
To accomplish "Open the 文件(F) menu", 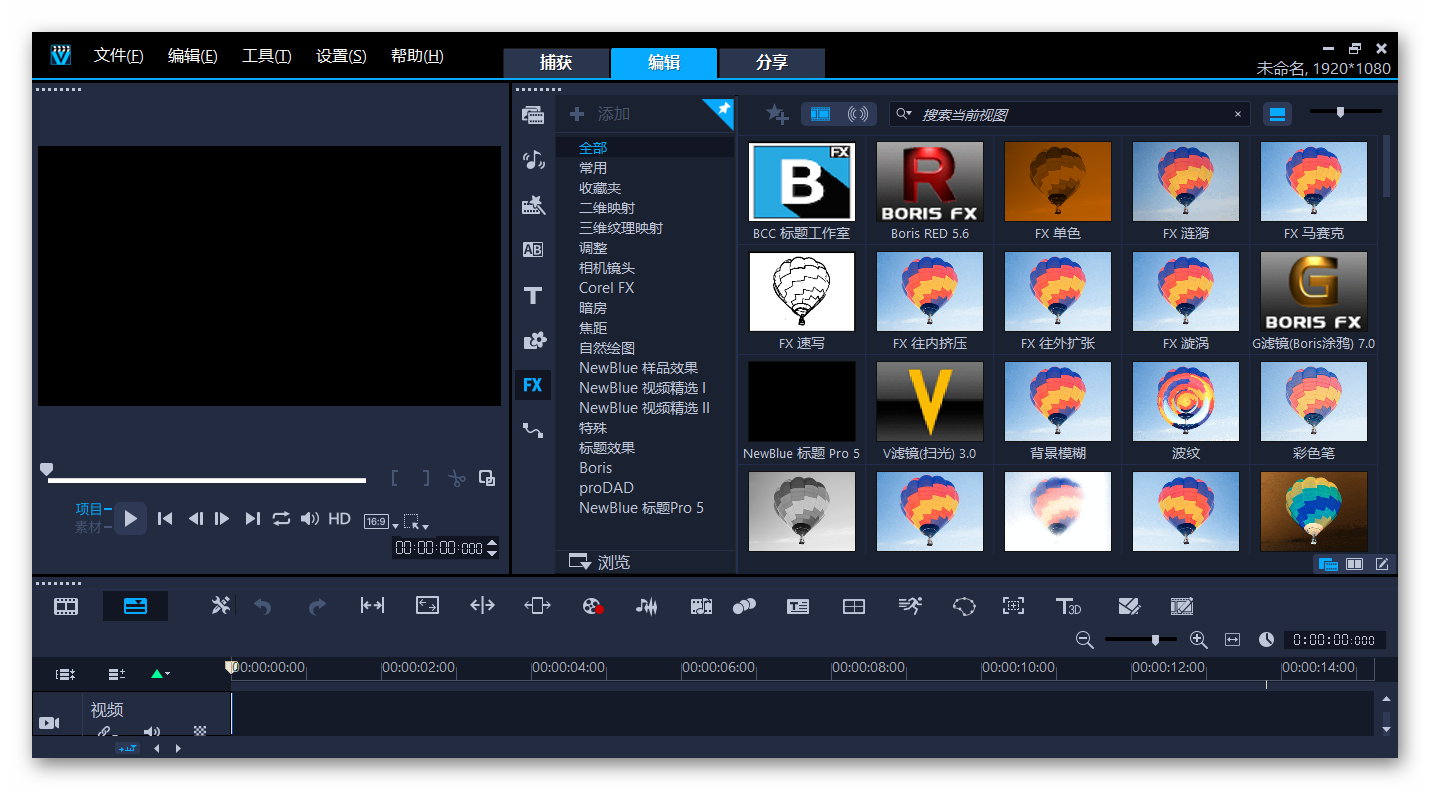I will (x=118, y=56).
